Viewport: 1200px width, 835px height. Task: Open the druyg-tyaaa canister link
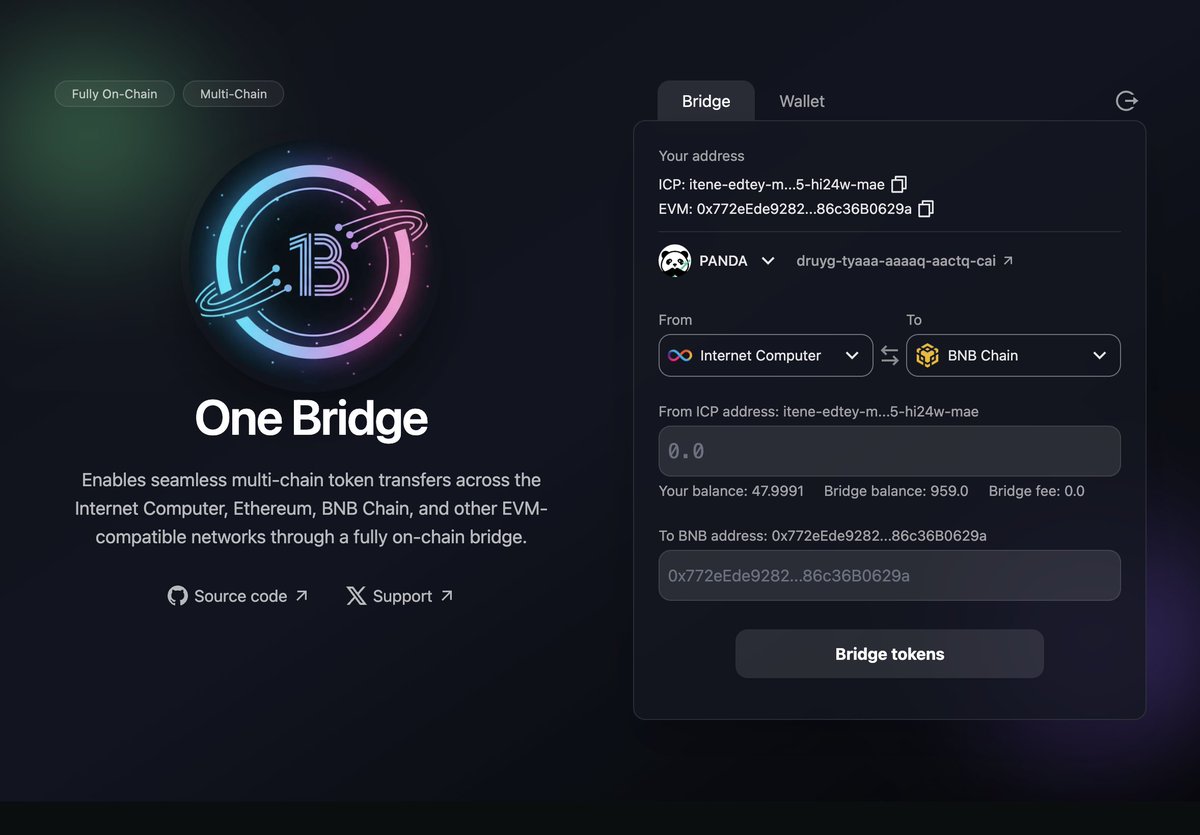point(904,261)
